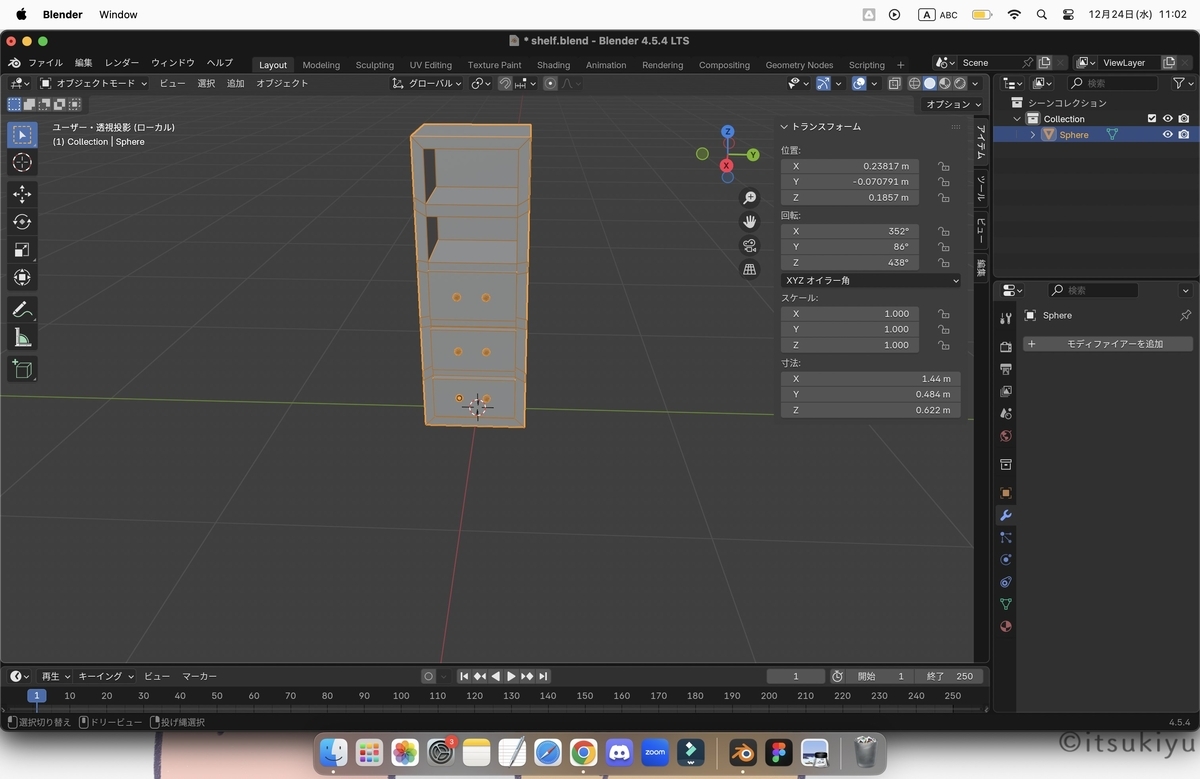Open the Material properties tab
1200x779 pixels.
(1006, 626)
